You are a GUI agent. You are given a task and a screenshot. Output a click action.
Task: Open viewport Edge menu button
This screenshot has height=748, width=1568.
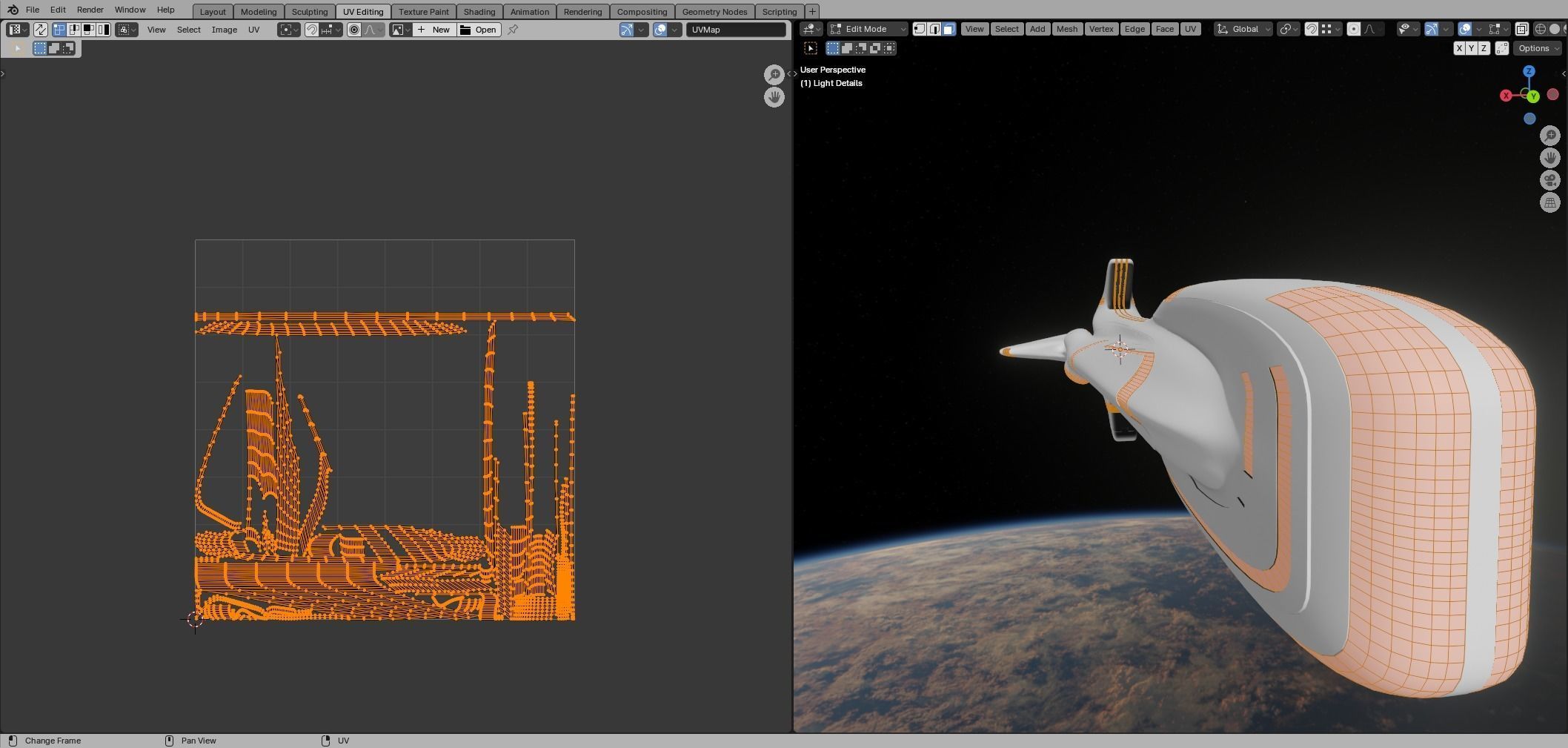(1135, 29)
